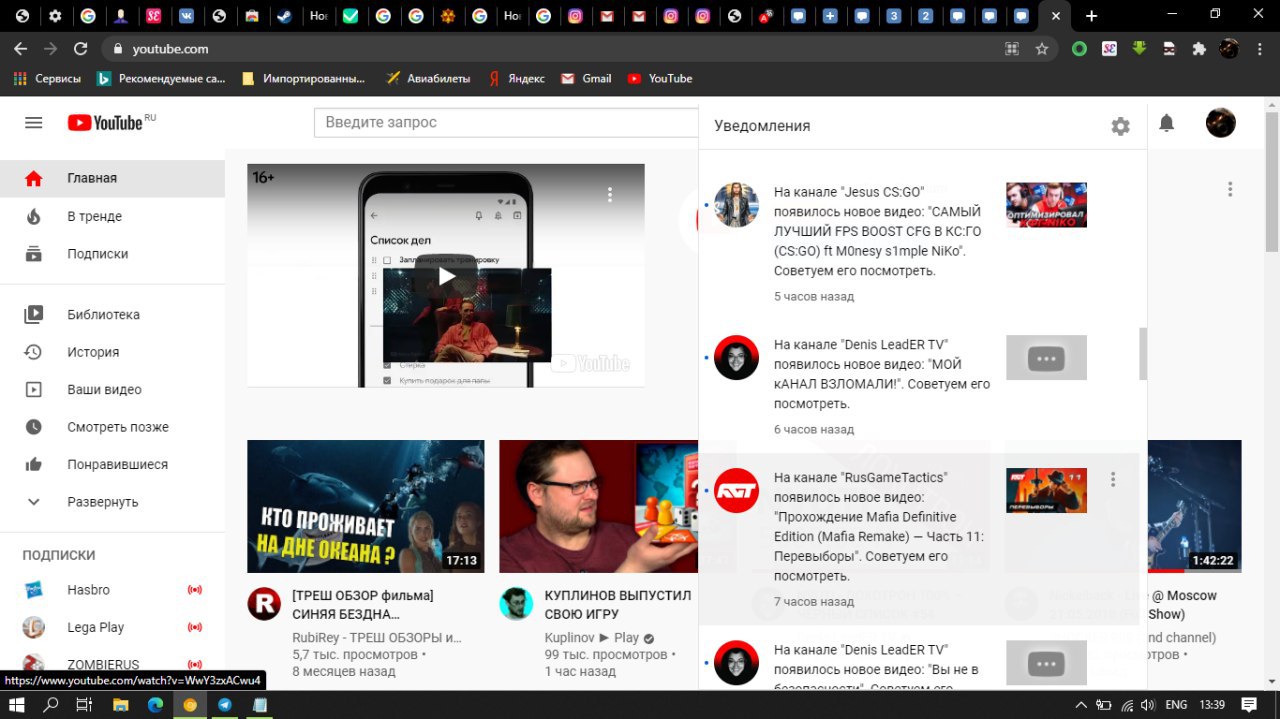Open Библиотека in sidebar

pos(112,314)
